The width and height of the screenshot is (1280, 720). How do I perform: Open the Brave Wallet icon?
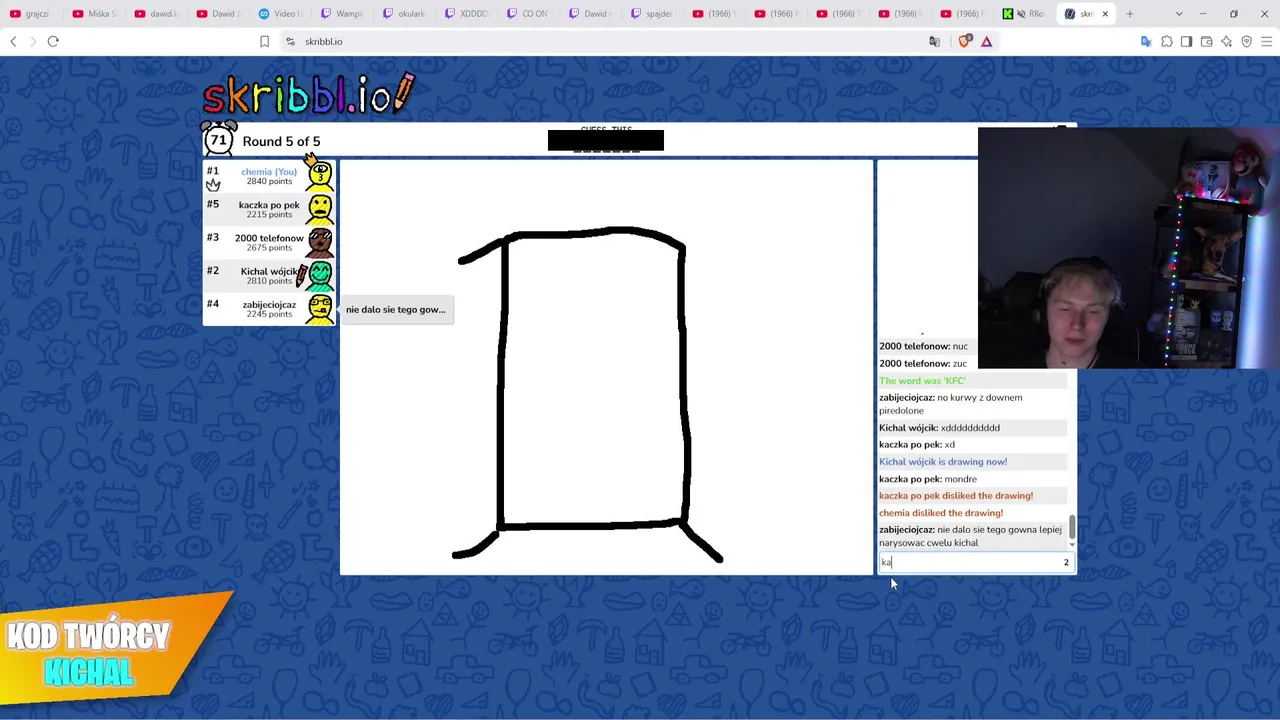[1206, 41]
